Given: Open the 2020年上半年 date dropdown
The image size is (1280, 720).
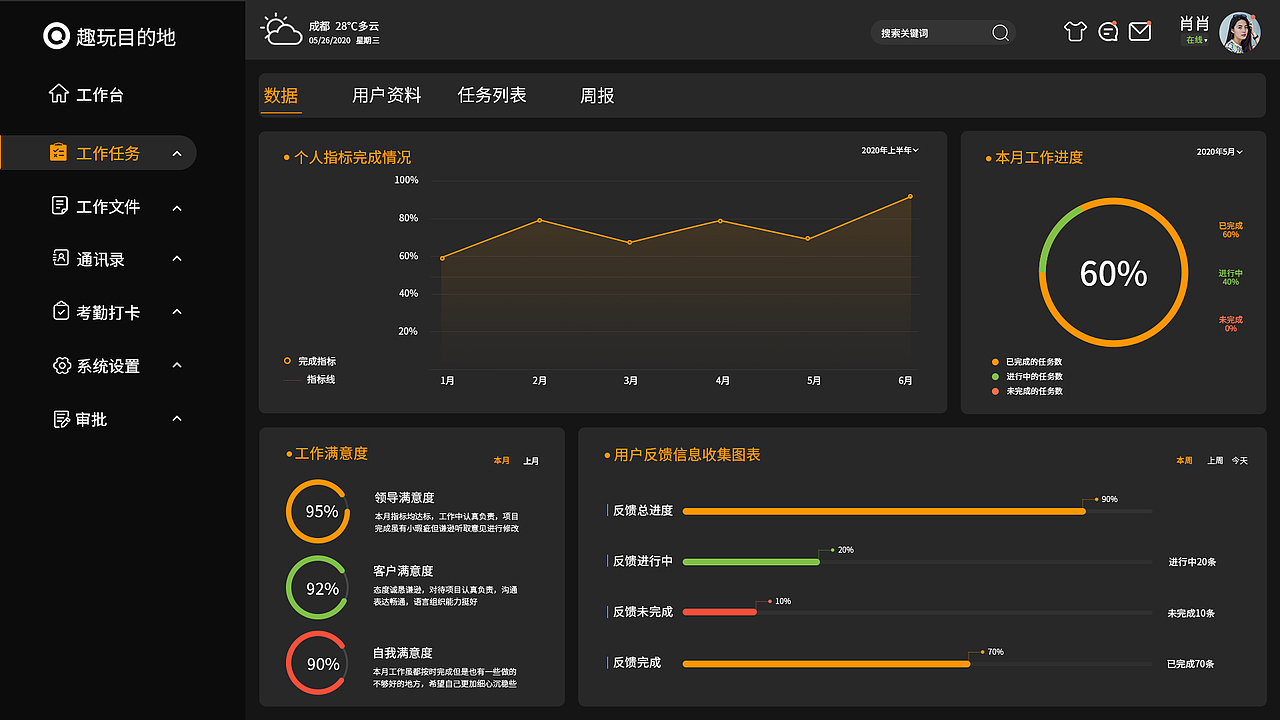Looking at the screenshot, I should click(x=888, y=148).
